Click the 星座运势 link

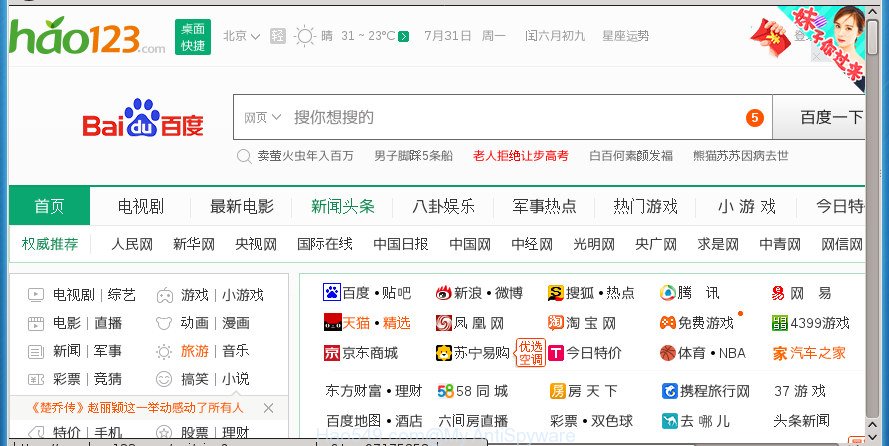[625, 36]
